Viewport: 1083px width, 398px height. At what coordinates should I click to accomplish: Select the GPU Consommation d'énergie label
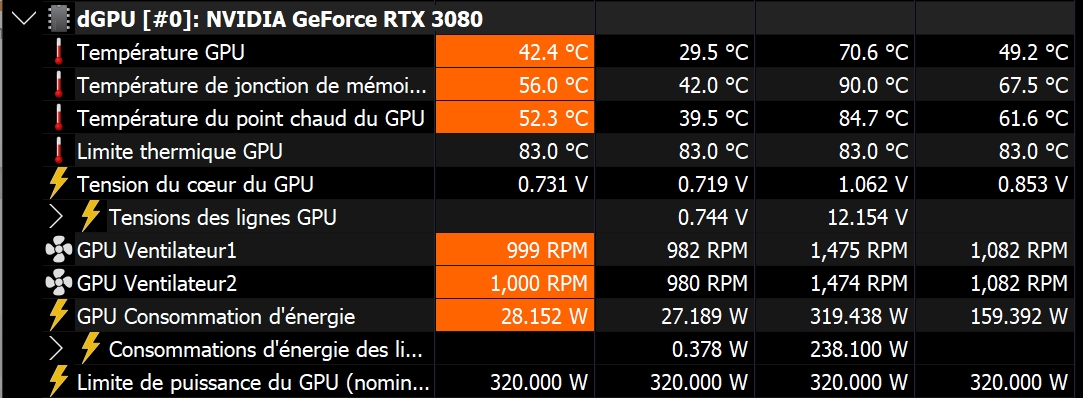click(x=216, y=317)
